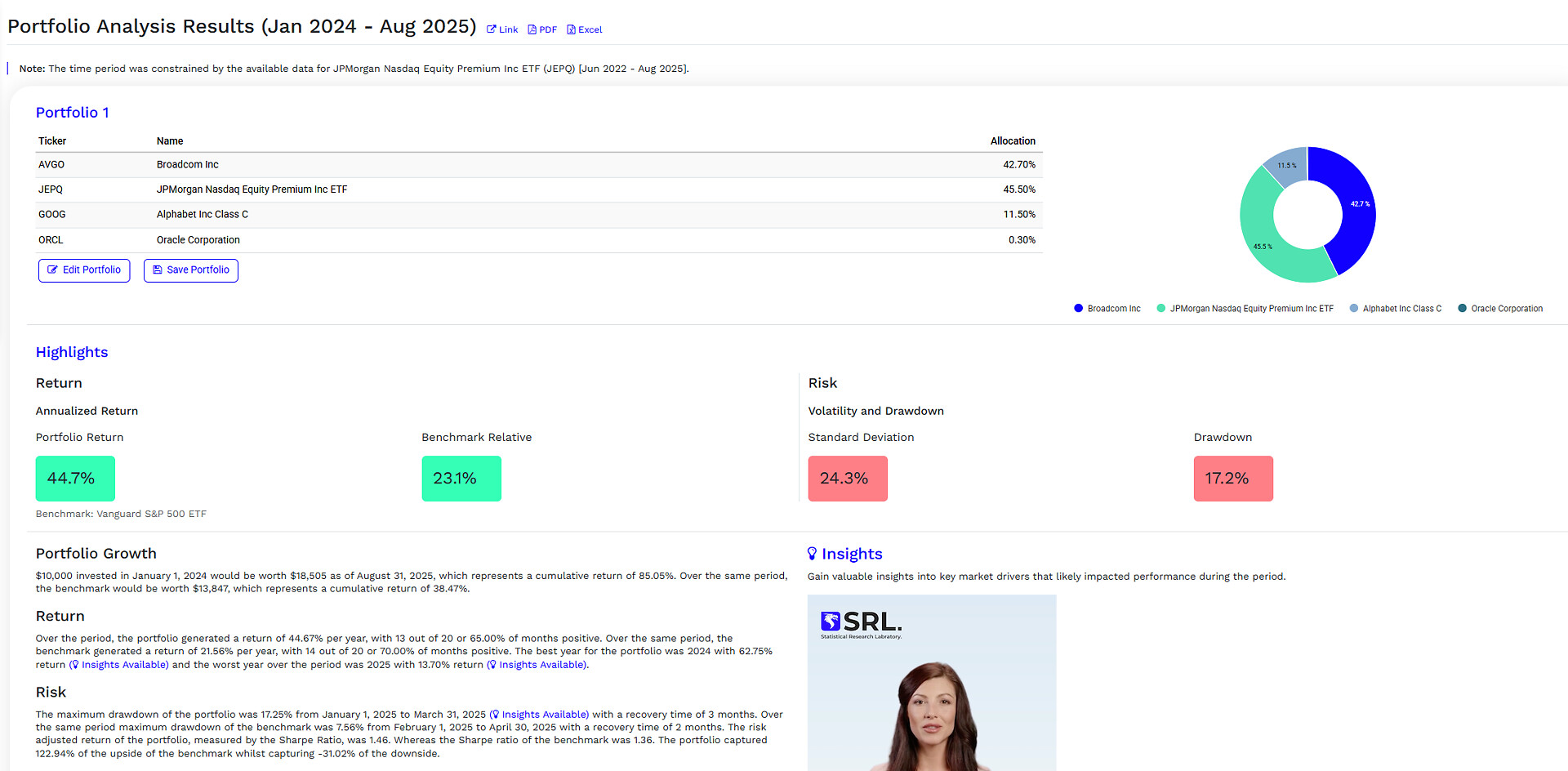
Task: Play the SRL insights video thumbnail
Action: point(932,683)
